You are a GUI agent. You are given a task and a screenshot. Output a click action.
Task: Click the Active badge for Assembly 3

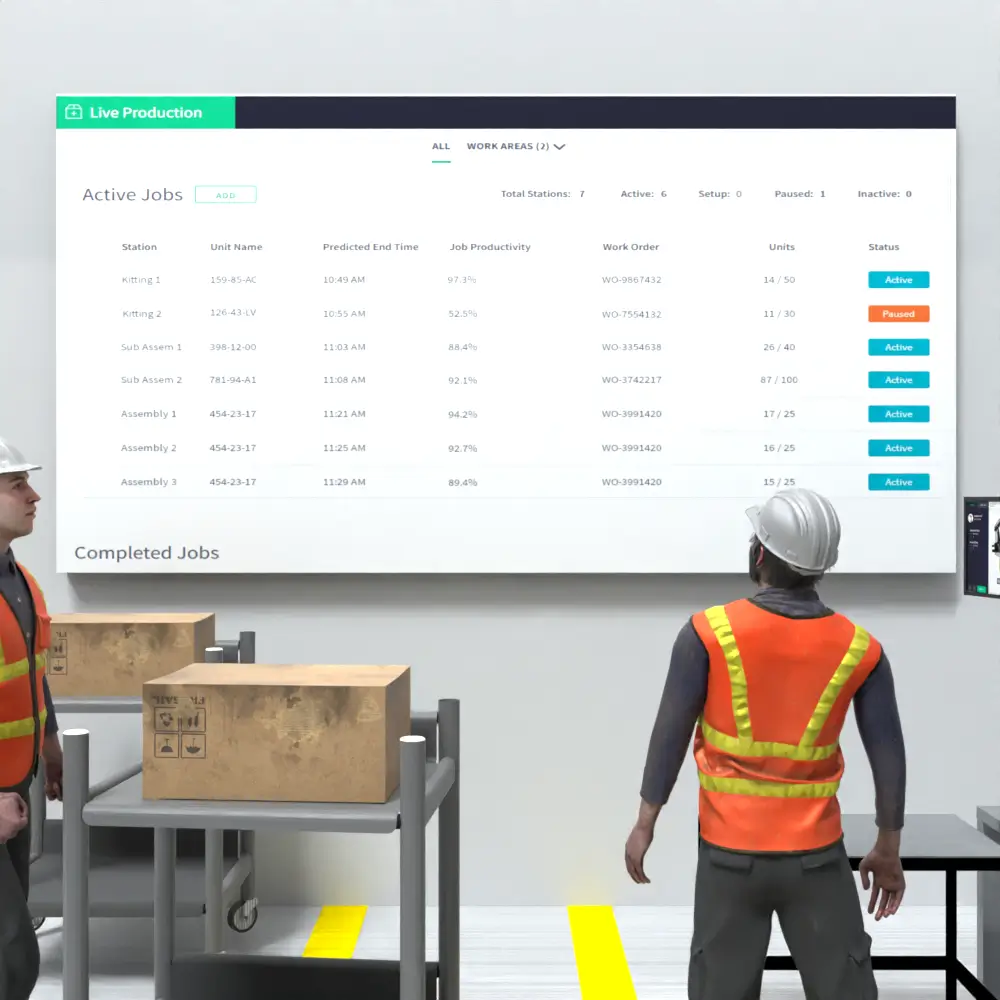[x=898, y=481]
